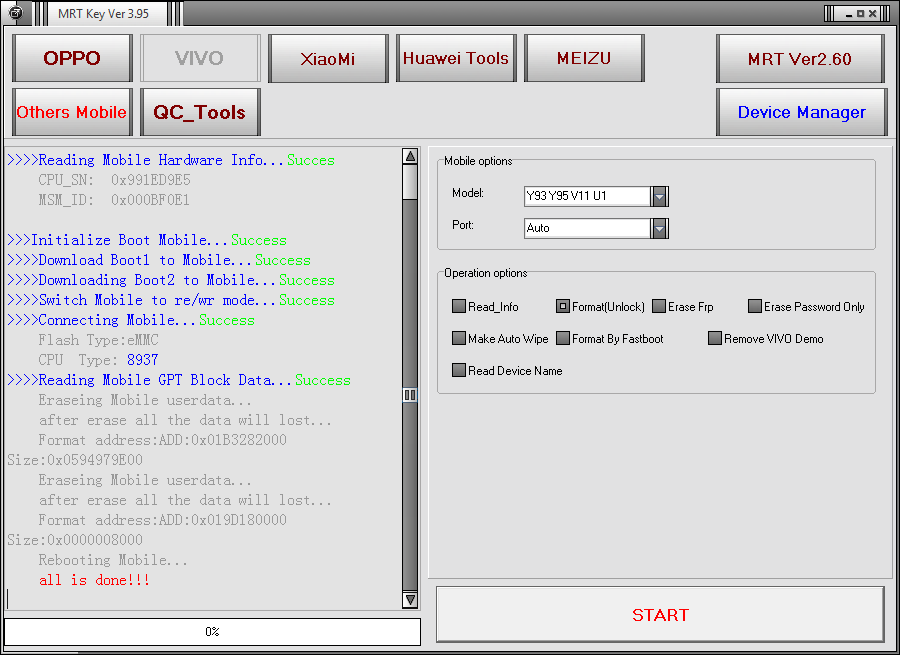Select the QC_Tools tab
This screenshot has width=900, height=655.
(199, 112)
